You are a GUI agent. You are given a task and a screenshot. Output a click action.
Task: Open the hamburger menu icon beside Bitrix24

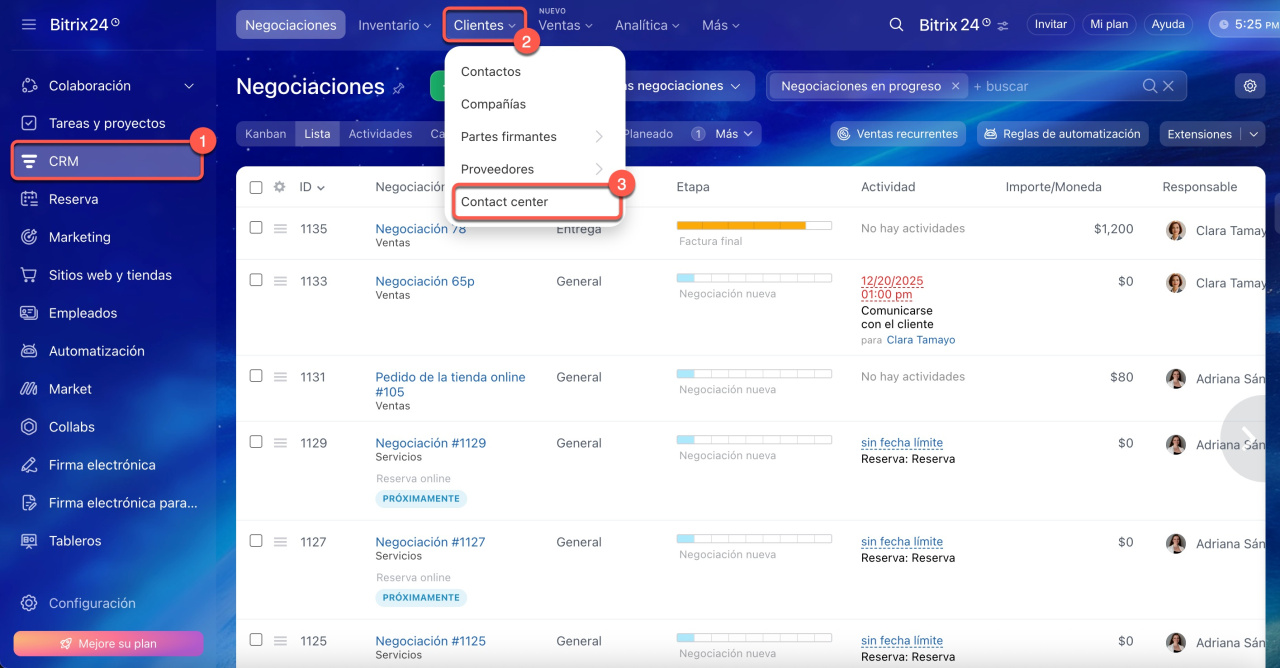coord(28,24)
